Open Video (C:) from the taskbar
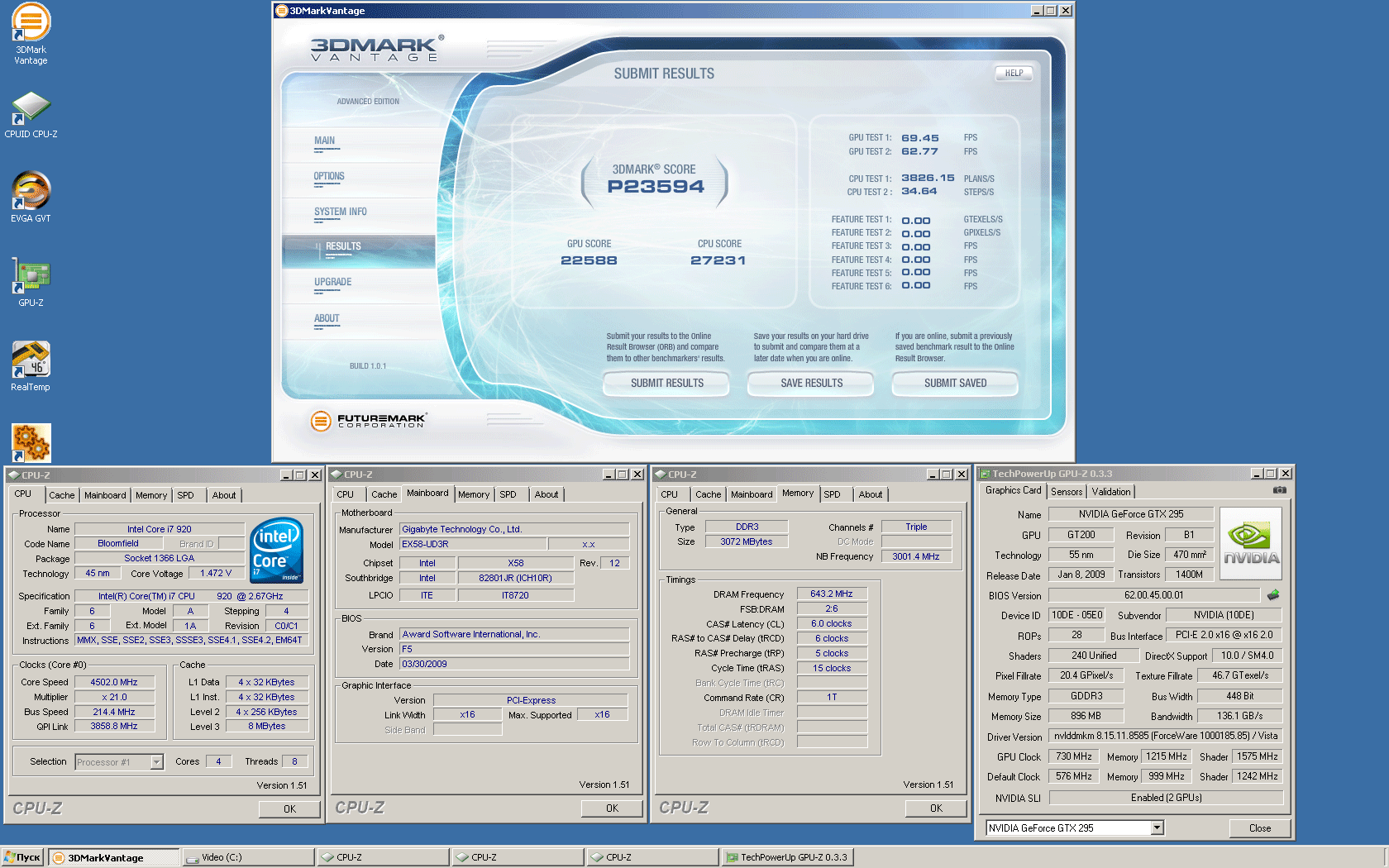The image size is (1389, 868). pos(248,857)
